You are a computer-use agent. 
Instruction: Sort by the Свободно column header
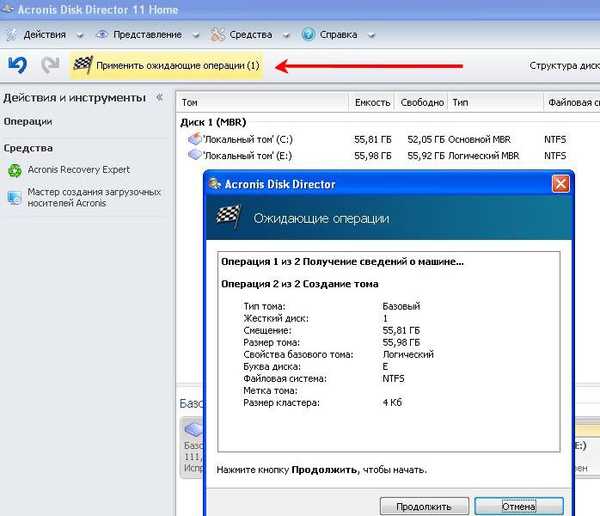click(x=422, y=103)
